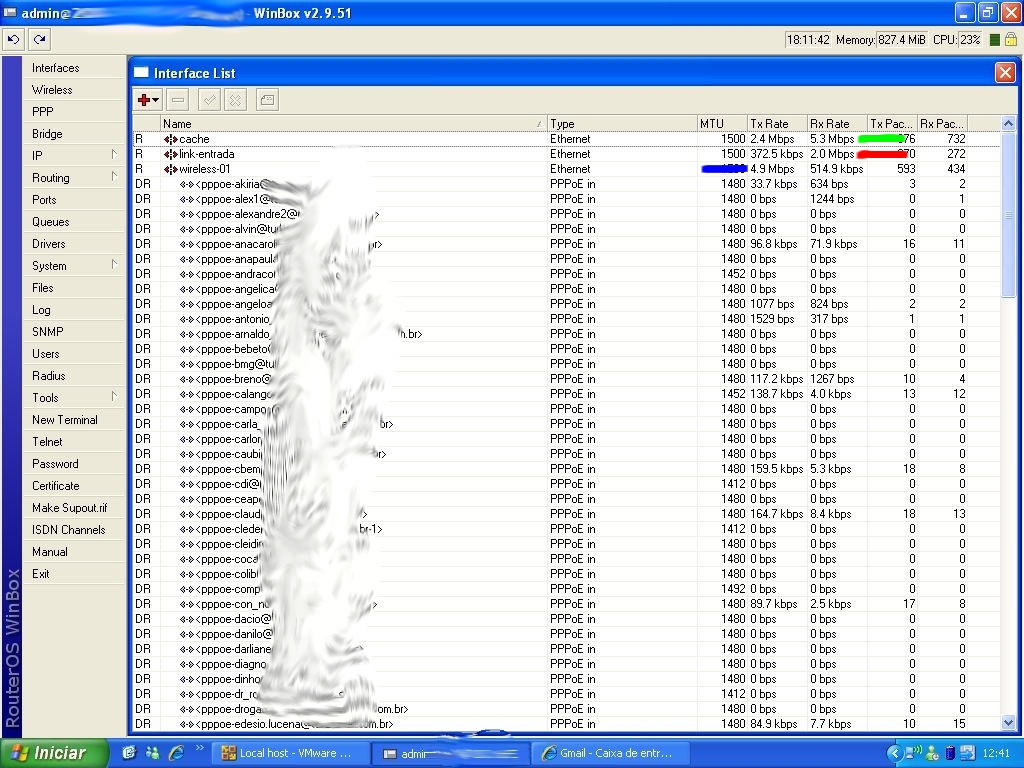Click the Remove minus toolbar button
The height and width of the screenshot is (768, 1024).
(178, 100)
